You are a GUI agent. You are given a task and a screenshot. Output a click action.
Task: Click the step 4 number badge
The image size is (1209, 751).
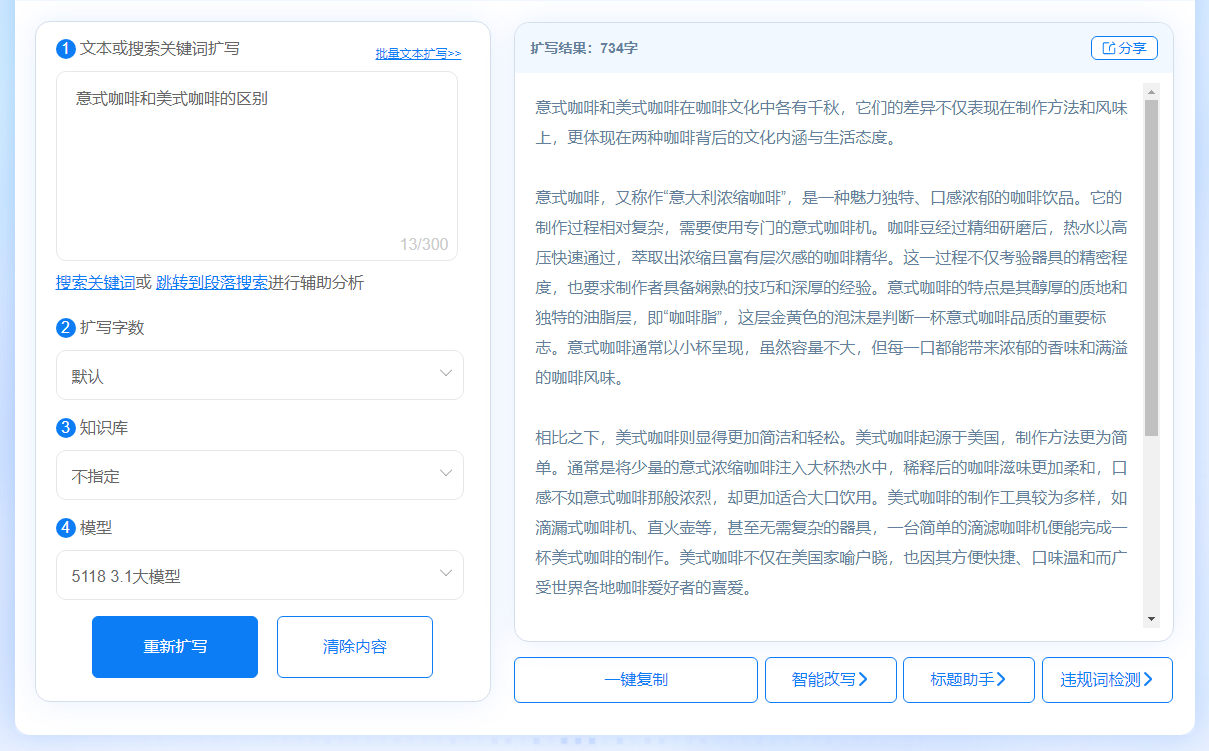[x=66, y=528]
